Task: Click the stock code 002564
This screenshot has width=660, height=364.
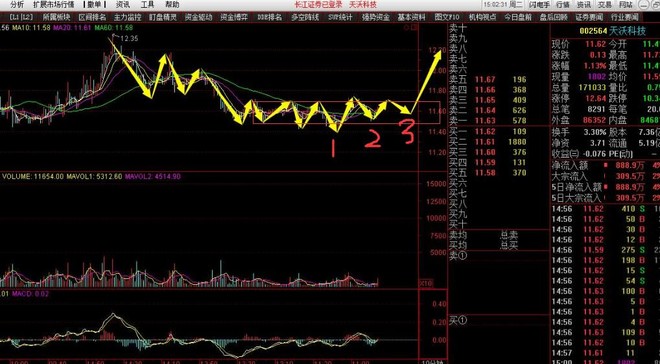Action: pos(592,31)
